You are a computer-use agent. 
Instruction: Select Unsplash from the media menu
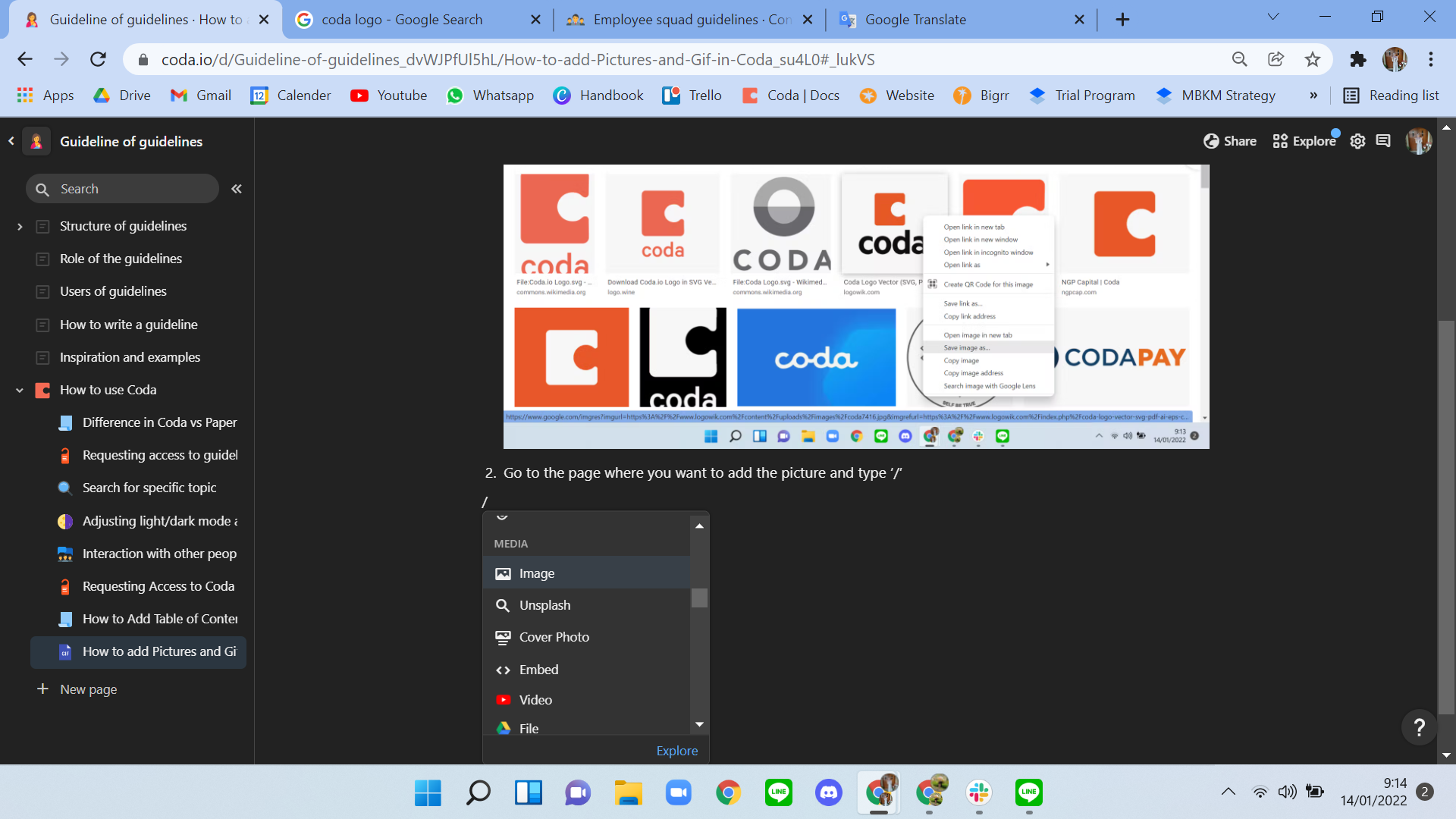[587, 605]
